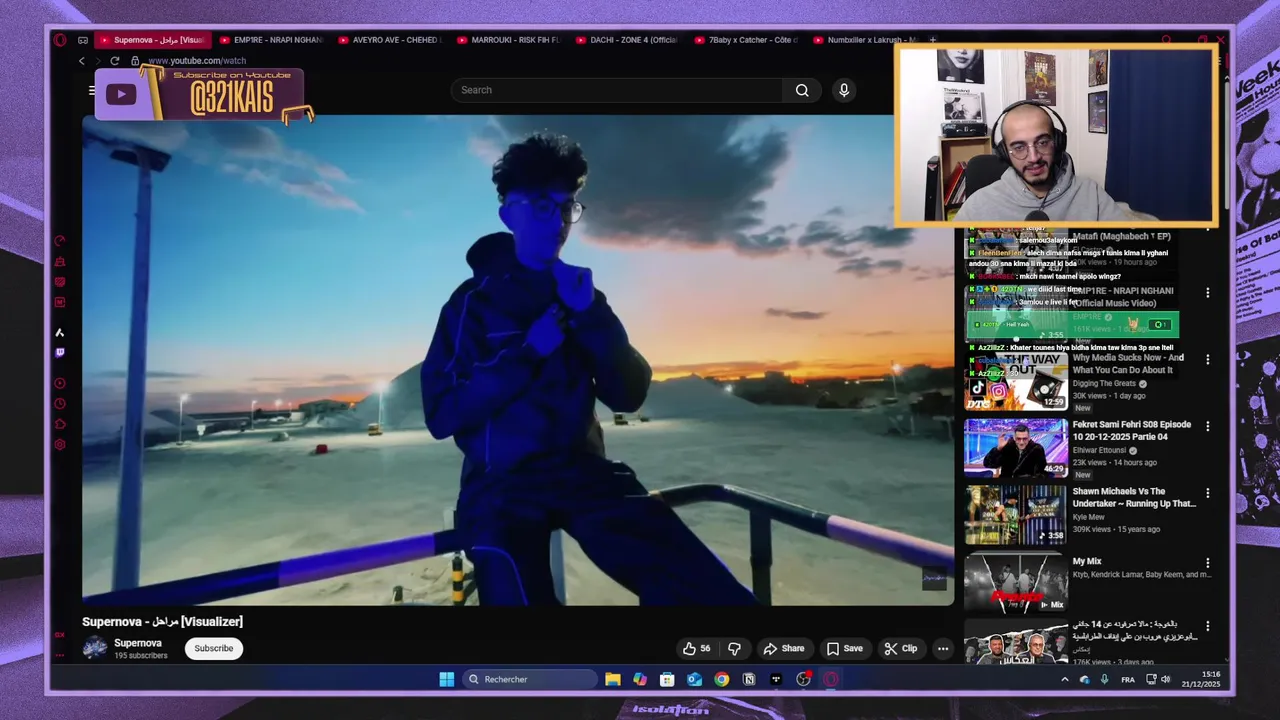Viewport: 1280px width, 720px height.
Task: Open Supernova channel avatar
Action: point(95,648)
